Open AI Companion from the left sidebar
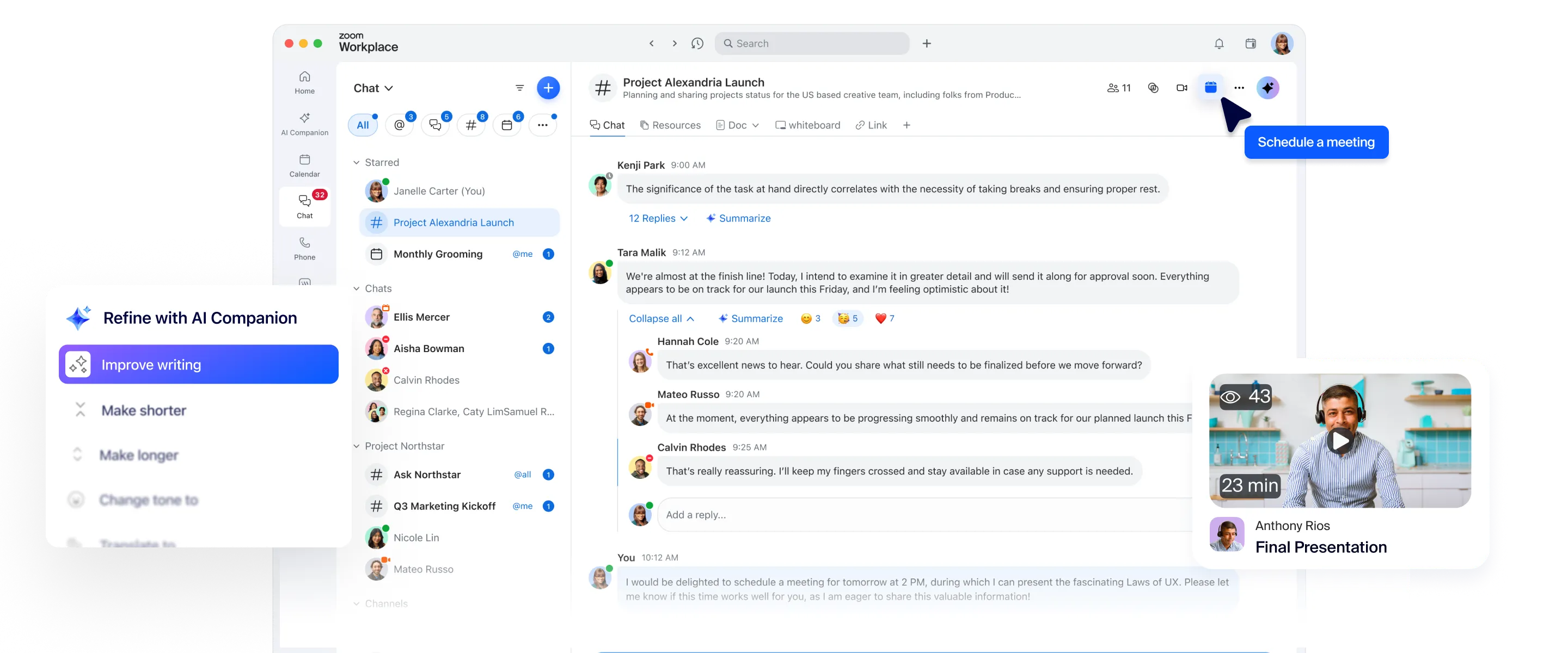This screenshot has width=1568, height=653. 304,124
